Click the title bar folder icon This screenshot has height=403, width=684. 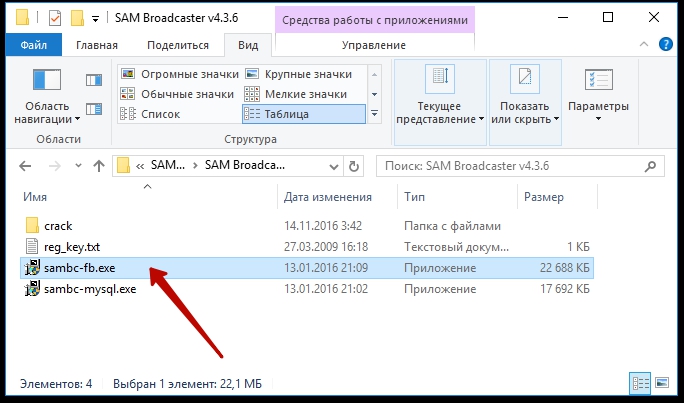[x=22, y=18]
